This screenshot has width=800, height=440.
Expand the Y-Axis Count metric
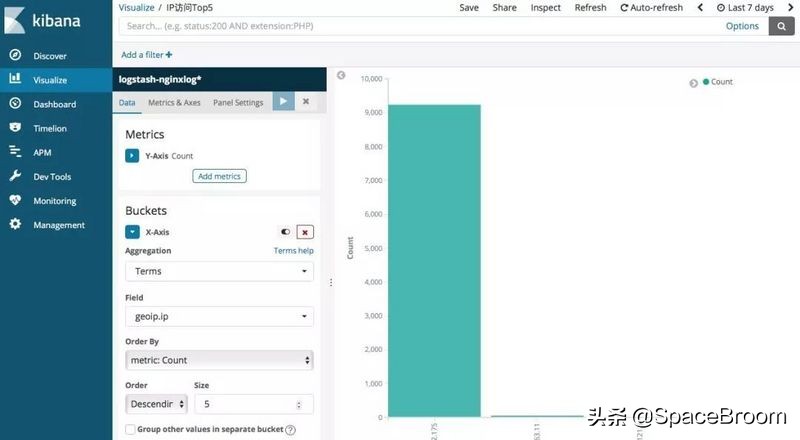(x=132, y=156)
